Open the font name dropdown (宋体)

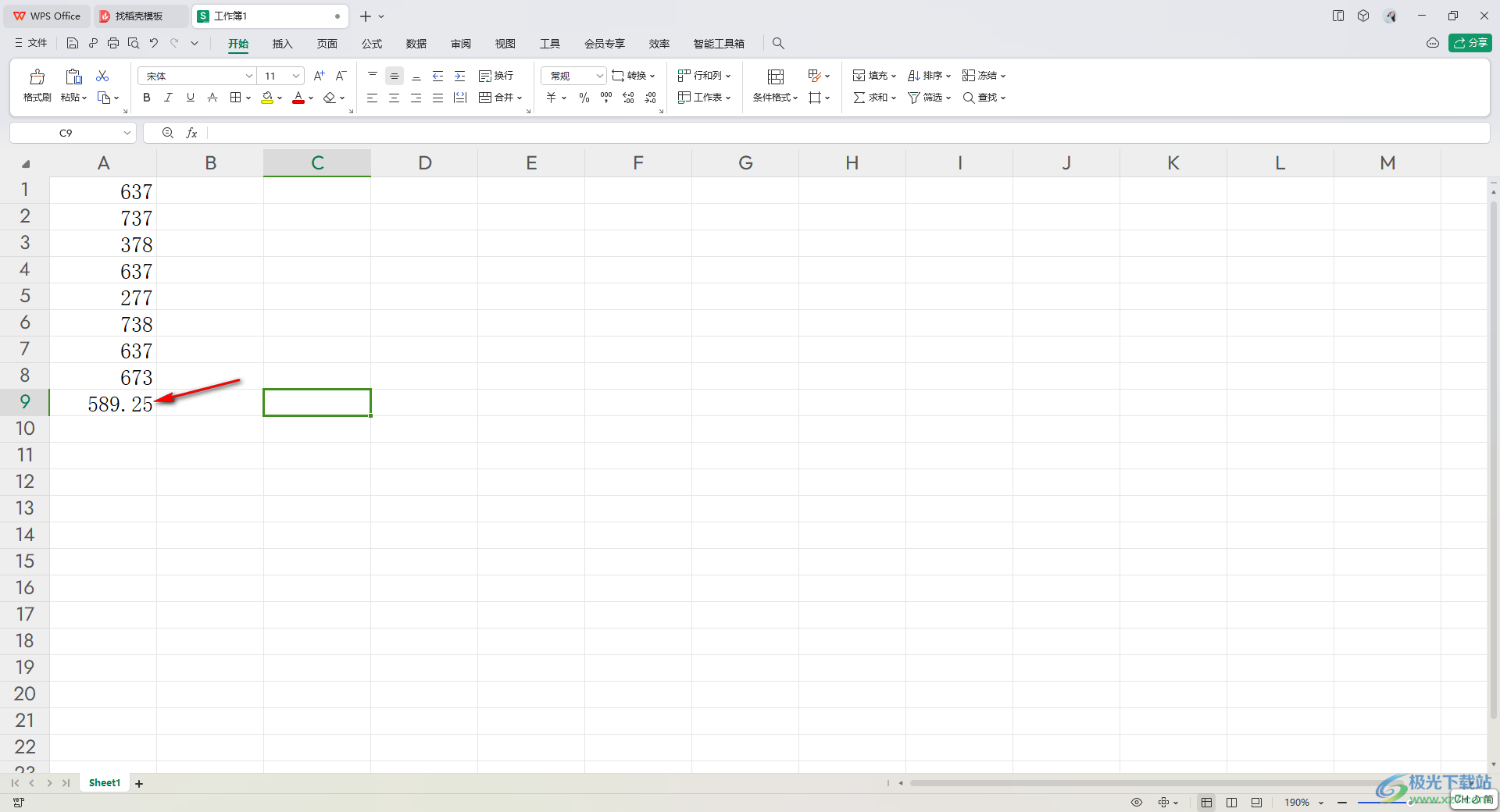249,76
